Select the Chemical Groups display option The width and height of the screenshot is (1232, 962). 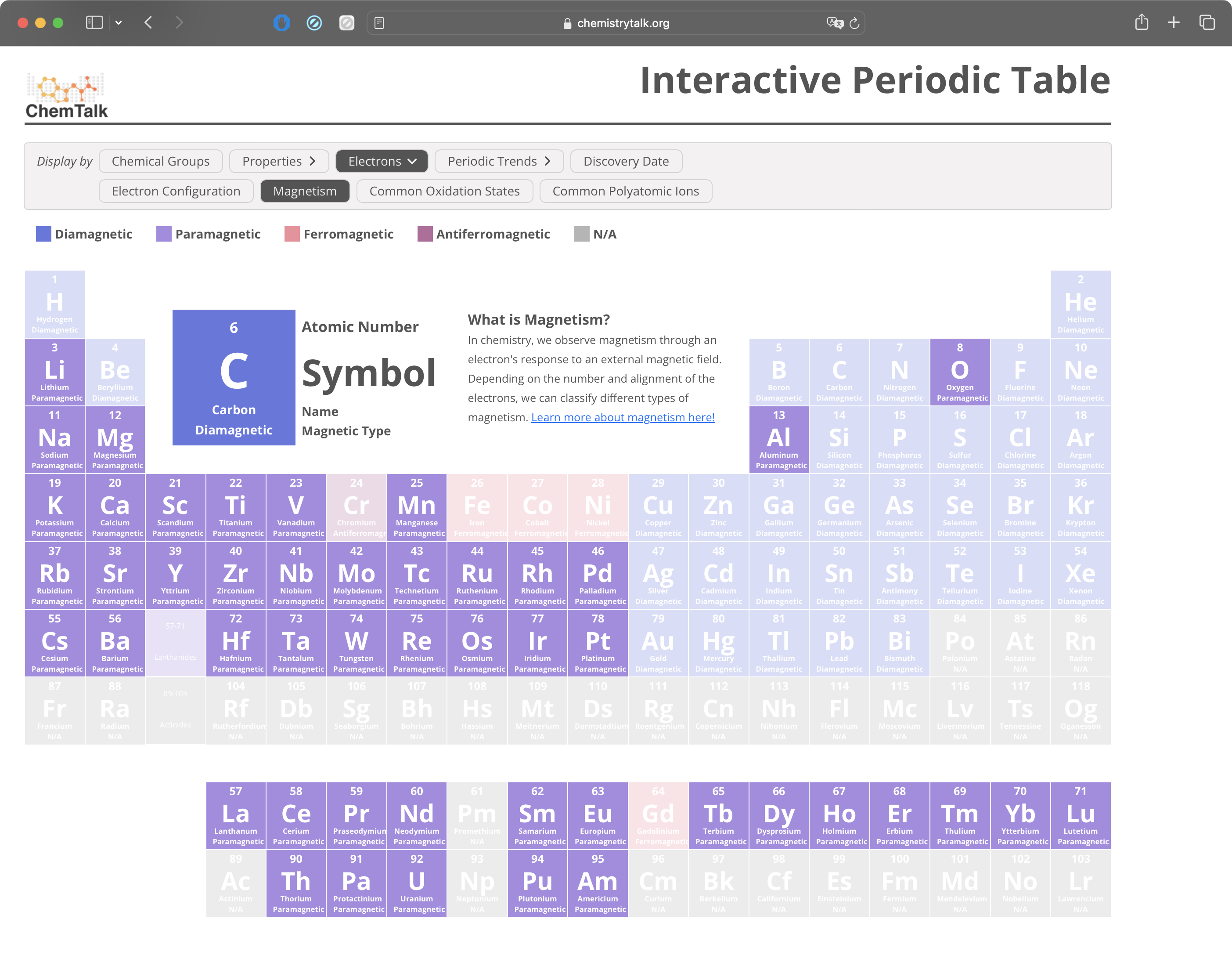coord(161,161)
